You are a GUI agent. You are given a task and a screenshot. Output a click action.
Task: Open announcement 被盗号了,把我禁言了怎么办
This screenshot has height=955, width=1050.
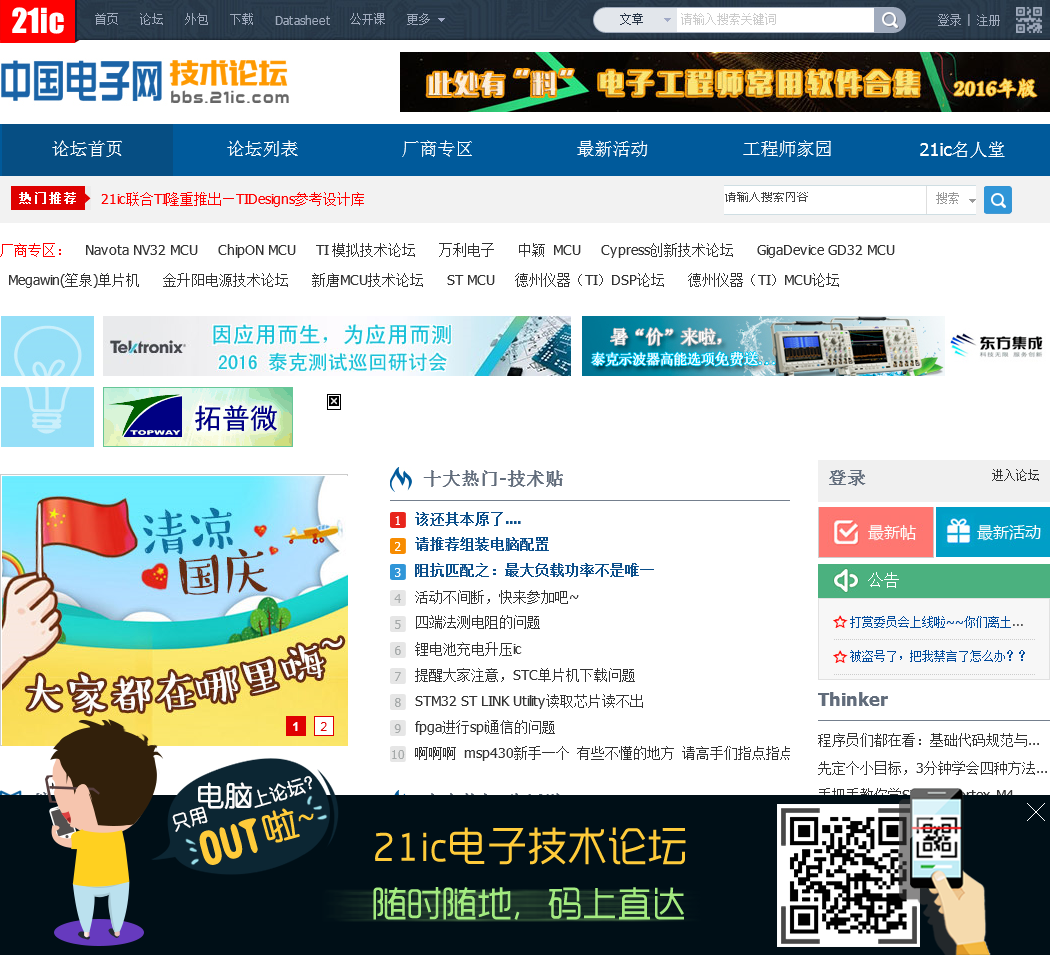(938, 656)
